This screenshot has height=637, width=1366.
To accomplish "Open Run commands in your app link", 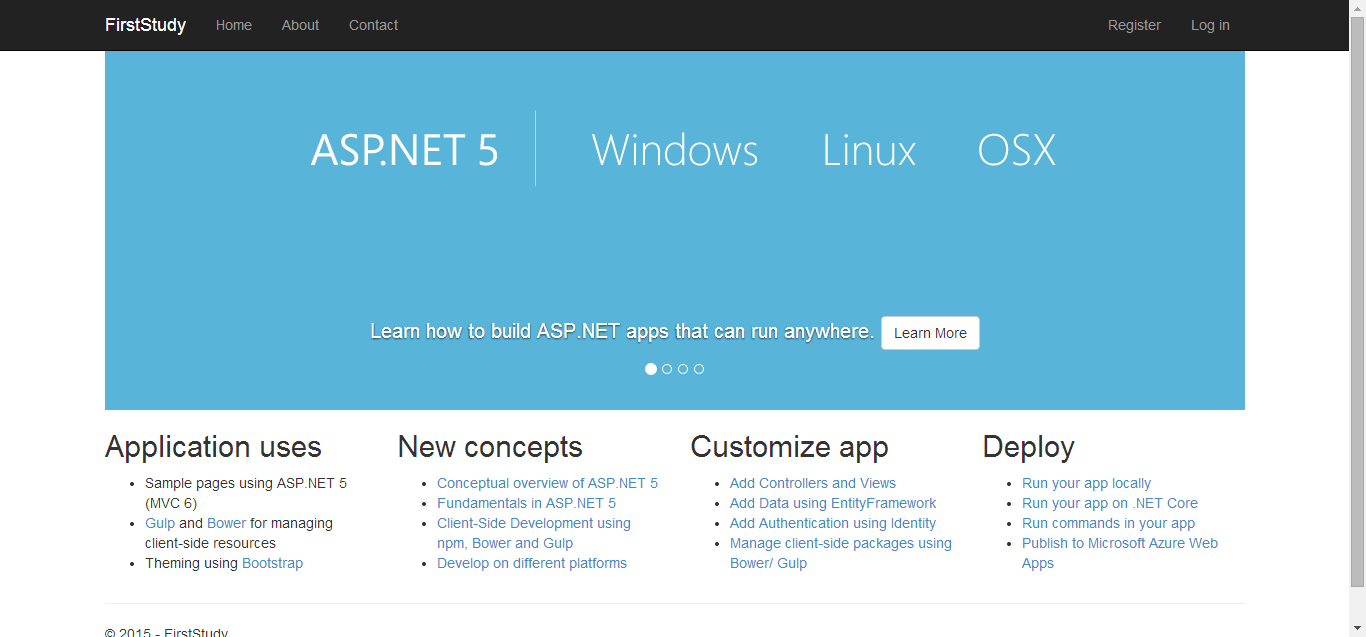I will [x=1108, y=523].
